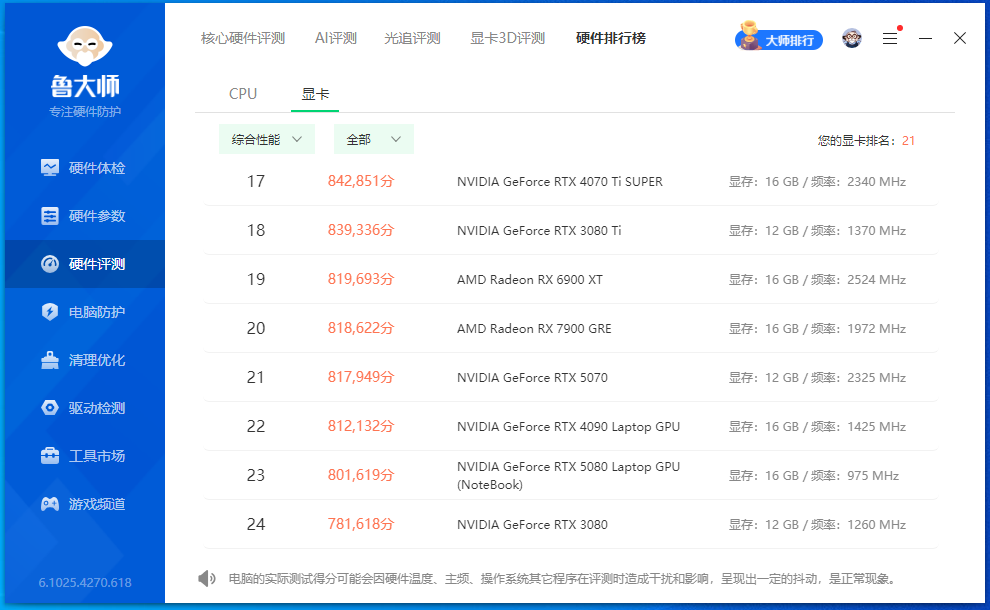Click the user avatar icon
The width and height of the screenshot is (990, 610).
tap(852, 39)
